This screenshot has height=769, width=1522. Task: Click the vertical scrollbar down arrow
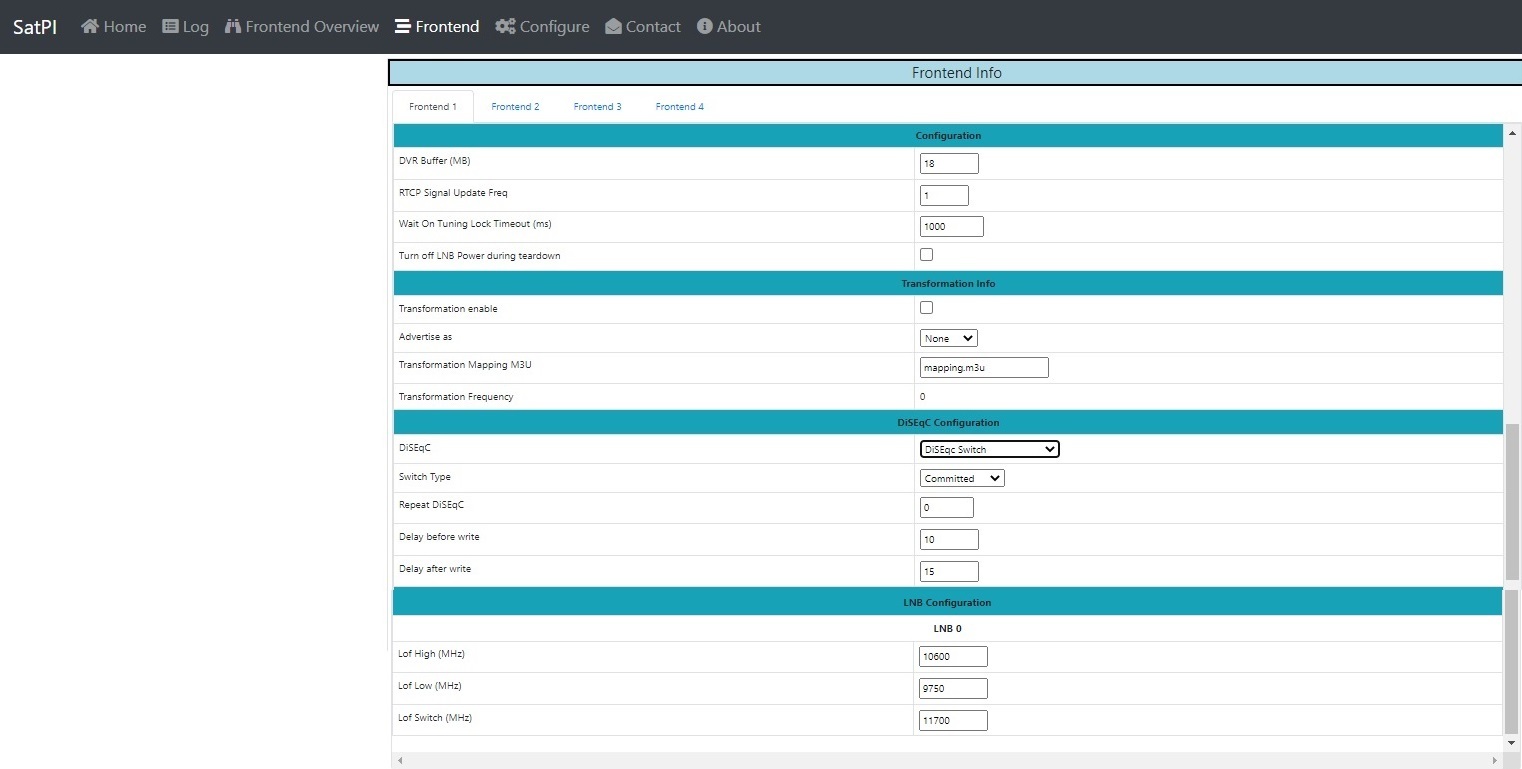1512,743
